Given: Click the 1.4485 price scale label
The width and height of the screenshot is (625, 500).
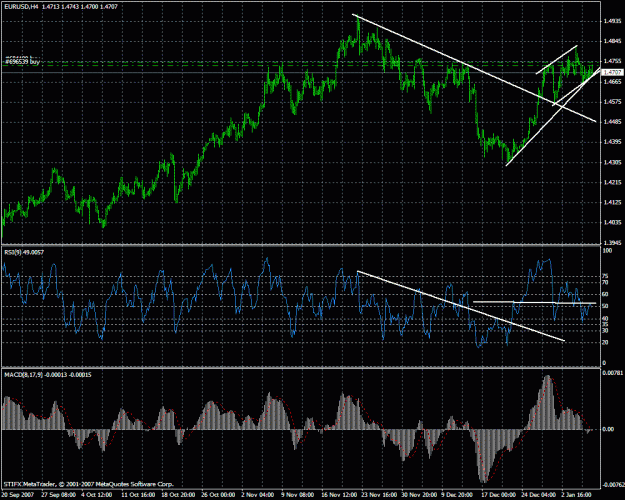Looking at the screenshot, I should click(x=612, y=122).
